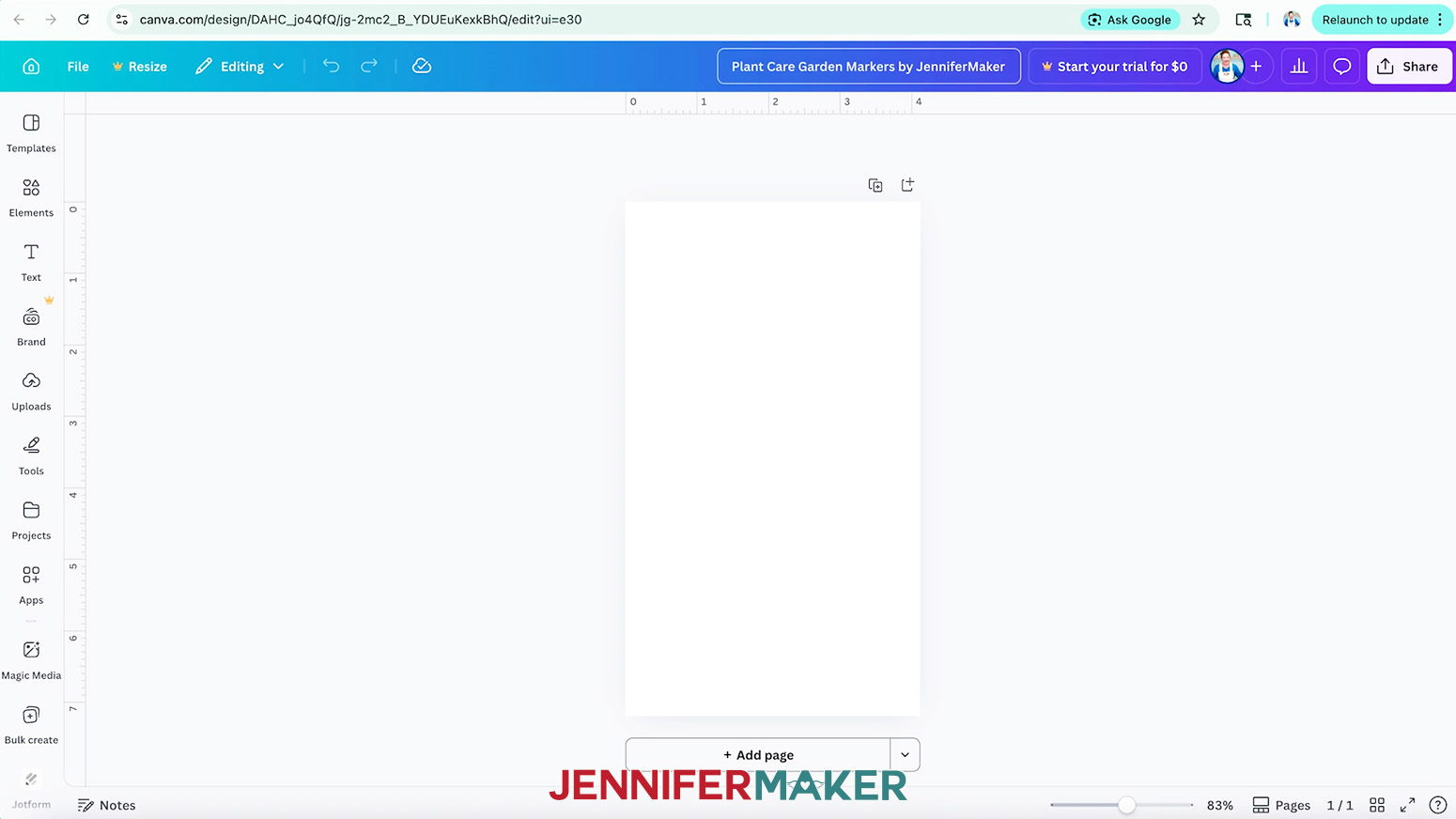
Task: View site information icon in address bar
Action: (122, 20)
